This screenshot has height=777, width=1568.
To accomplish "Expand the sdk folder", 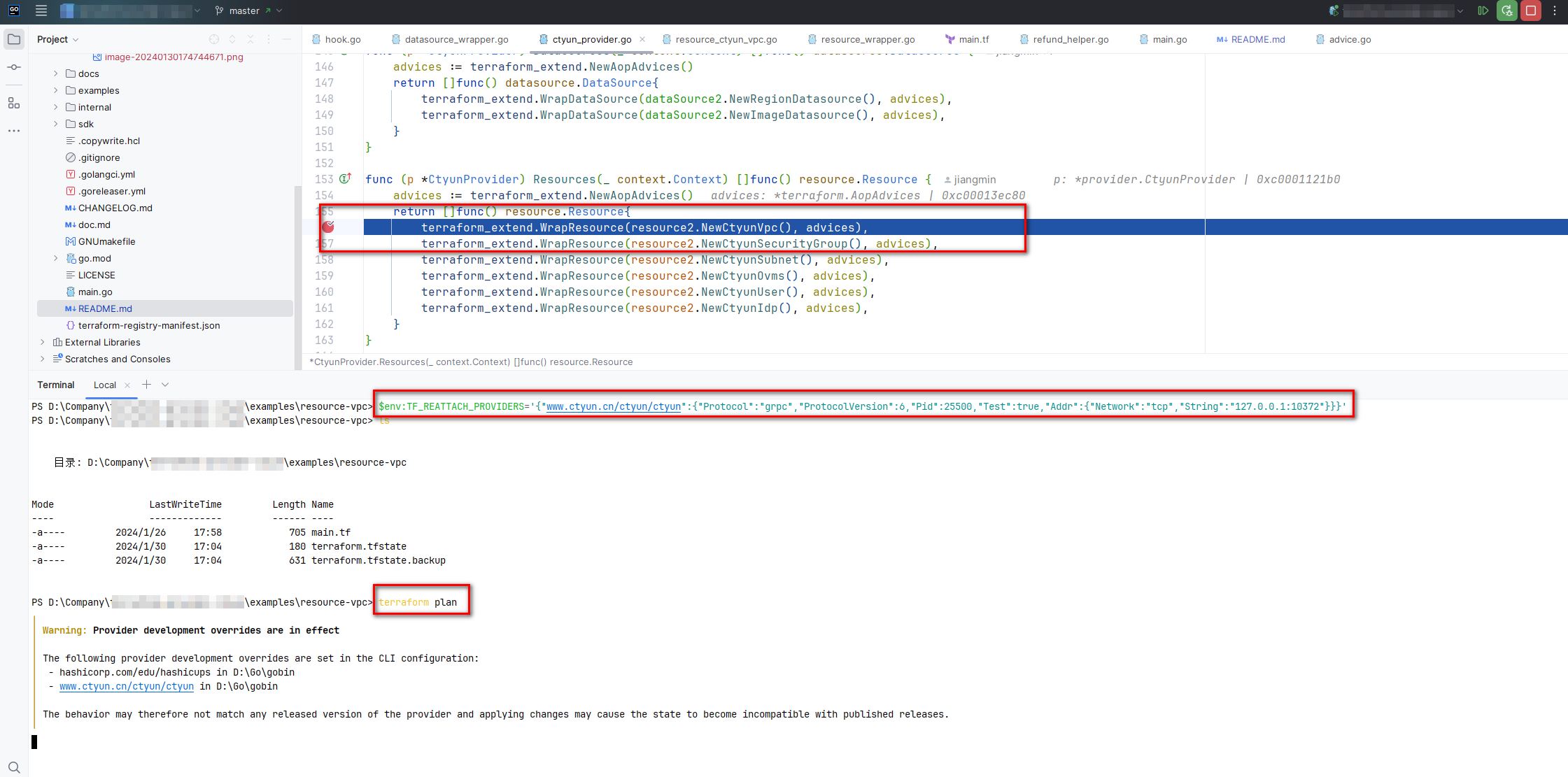I will 56,124.
